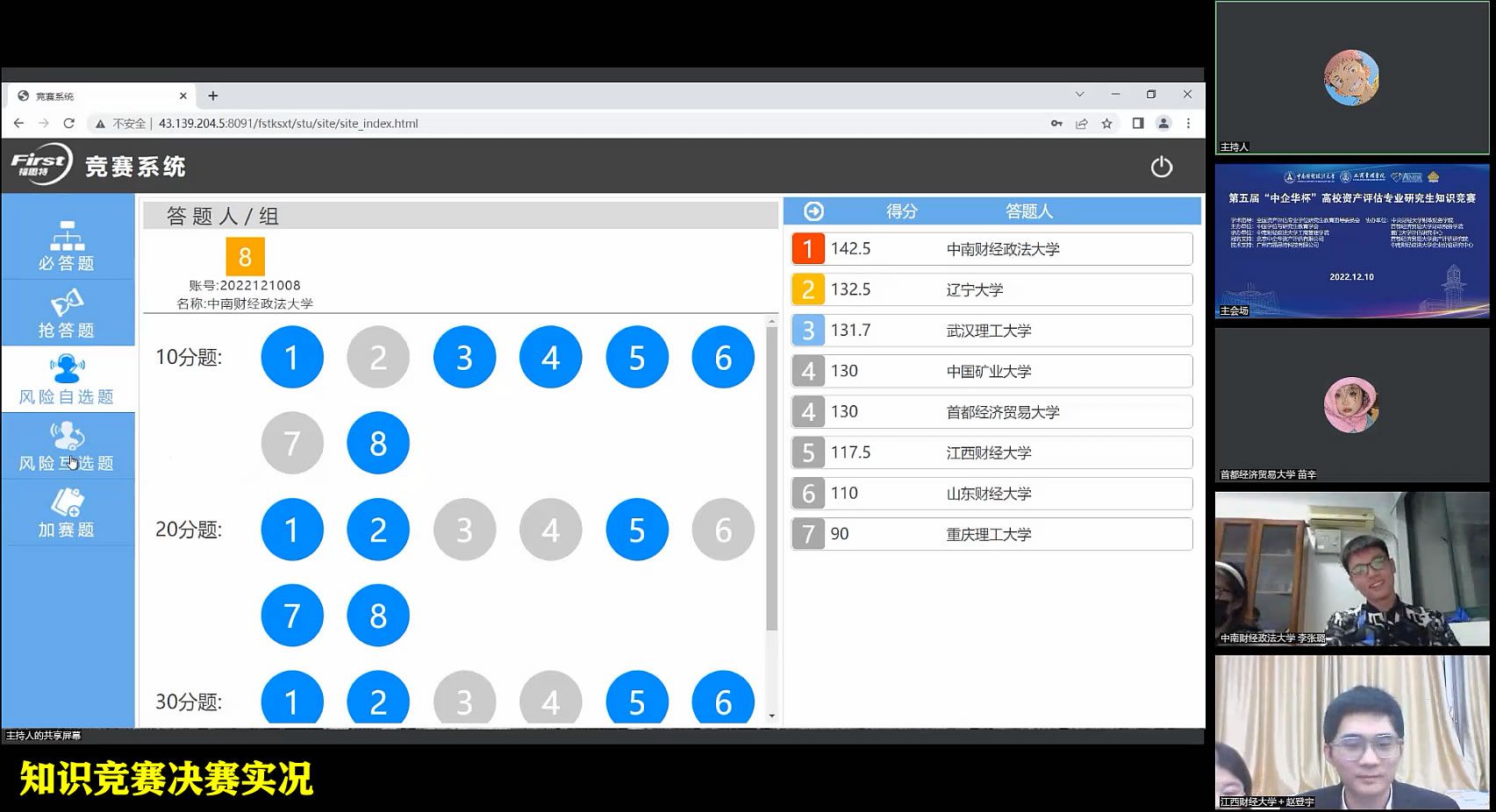Select orange team number 8 badge
Viewport: 1496px width, 812px height.
[245, 257]
